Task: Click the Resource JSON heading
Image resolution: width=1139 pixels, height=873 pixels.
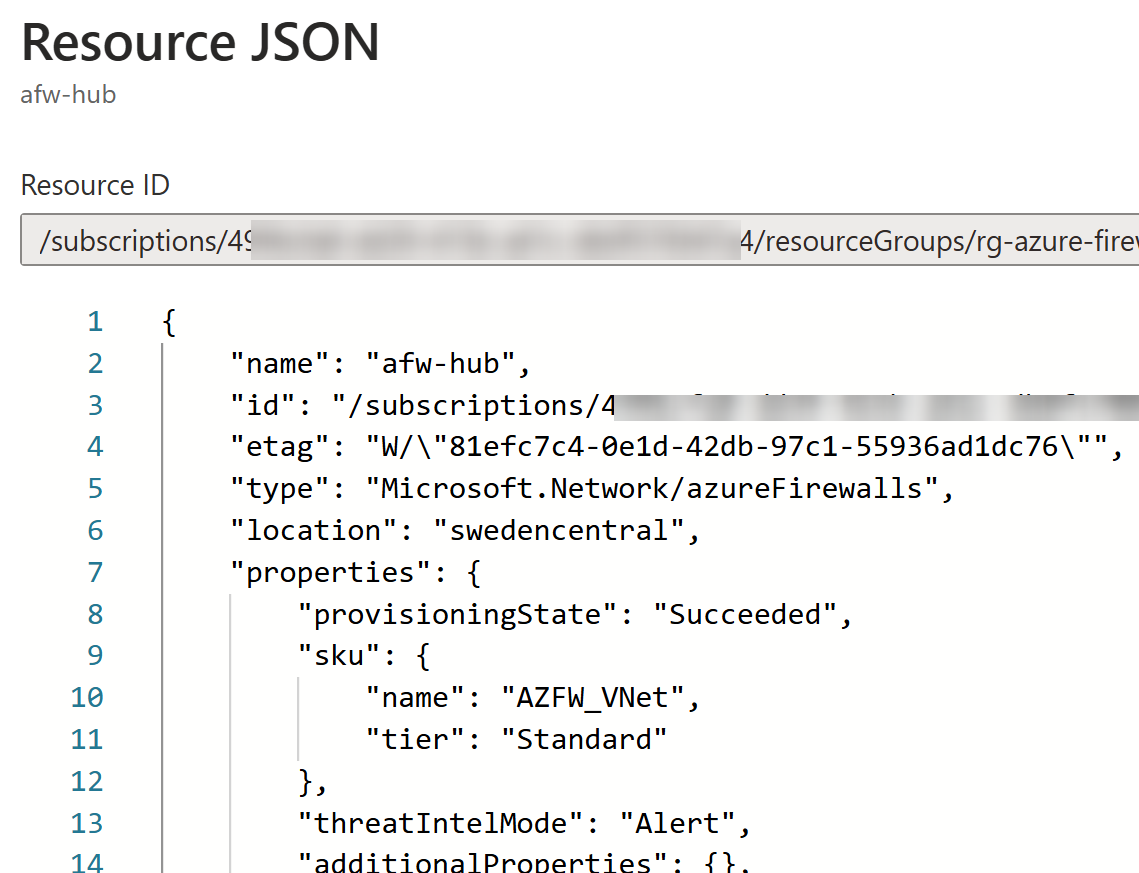Action: [200, 42]
